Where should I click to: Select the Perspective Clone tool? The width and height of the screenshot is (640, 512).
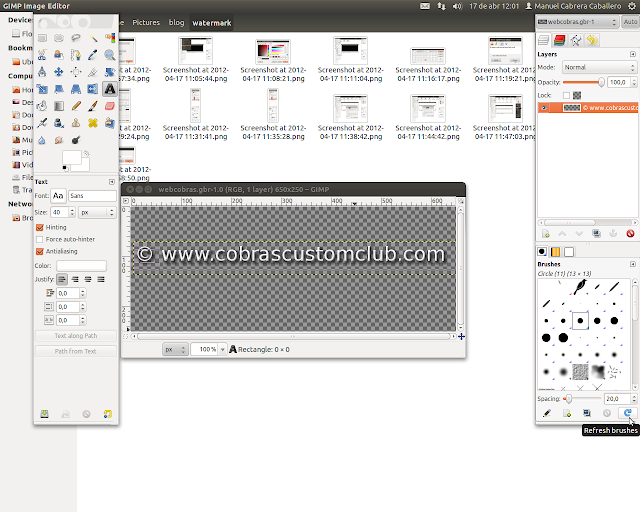[110, 123]
